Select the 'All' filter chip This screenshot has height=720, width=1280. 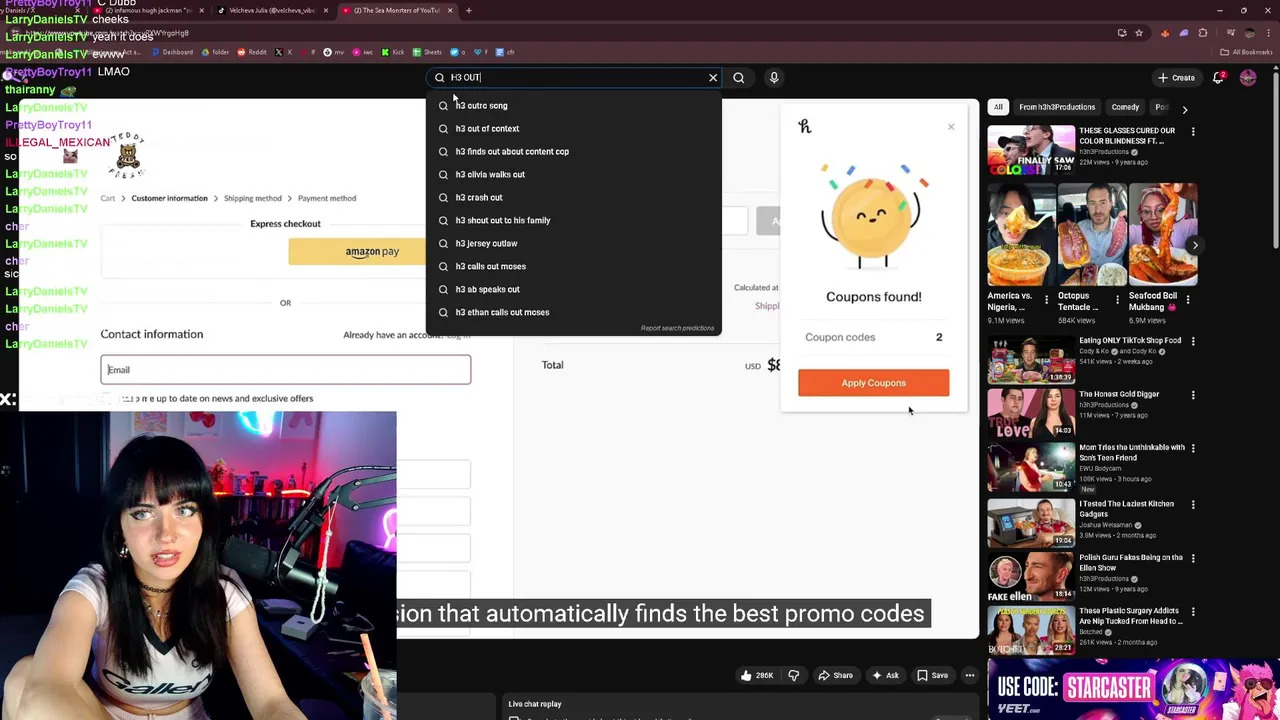click(998, 107)
